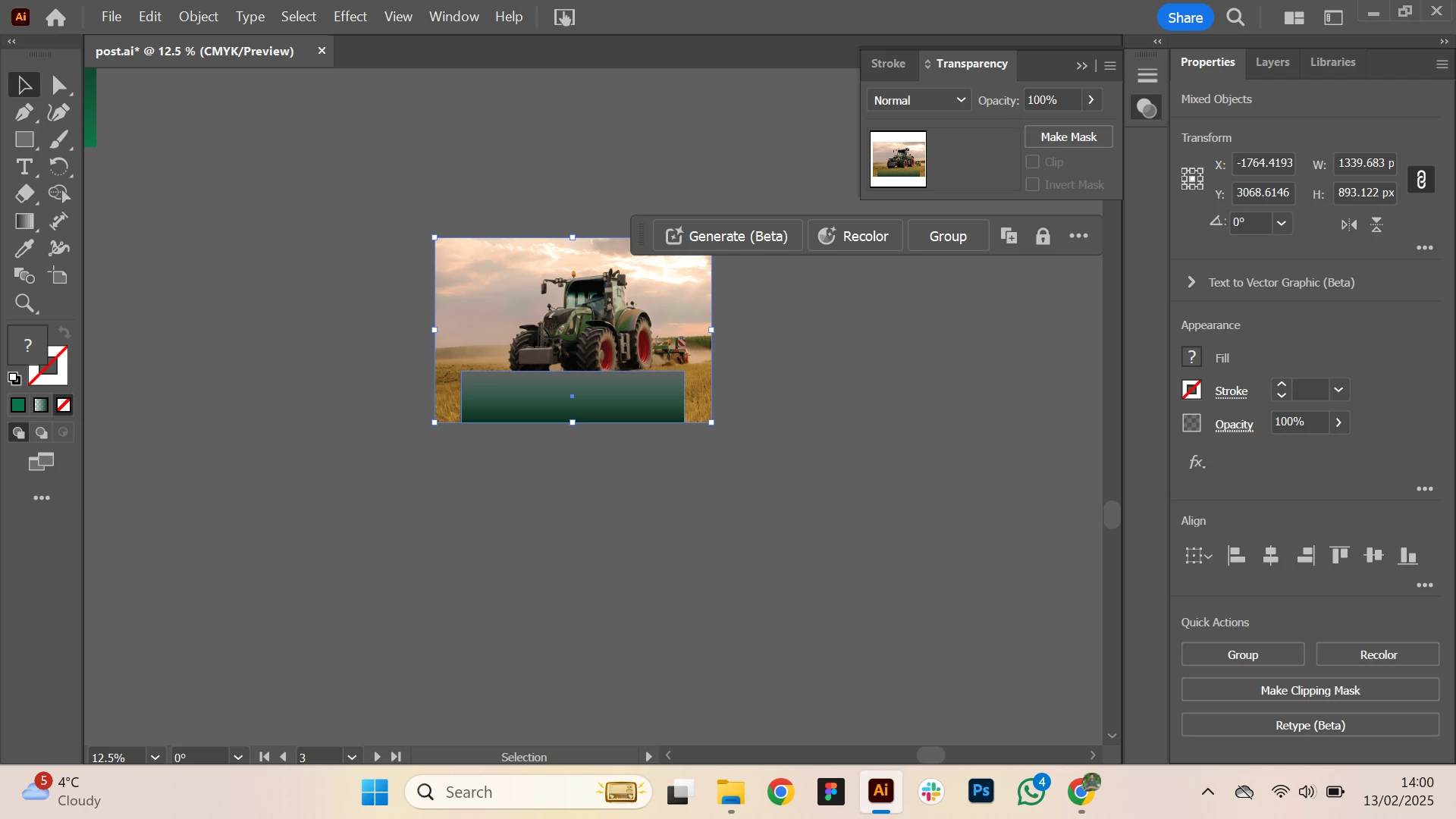Flip selection horizontally in Transform panel

point(1348,224)
